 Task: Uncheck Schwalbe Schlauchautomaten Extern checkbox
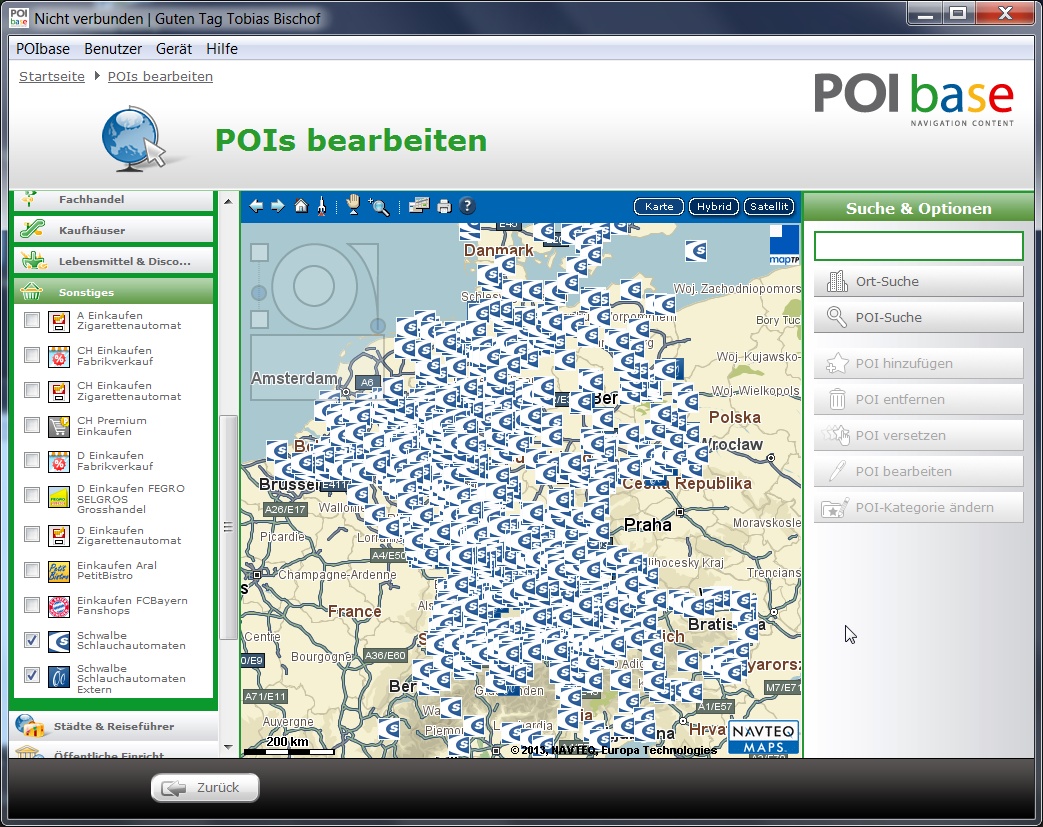32,675
